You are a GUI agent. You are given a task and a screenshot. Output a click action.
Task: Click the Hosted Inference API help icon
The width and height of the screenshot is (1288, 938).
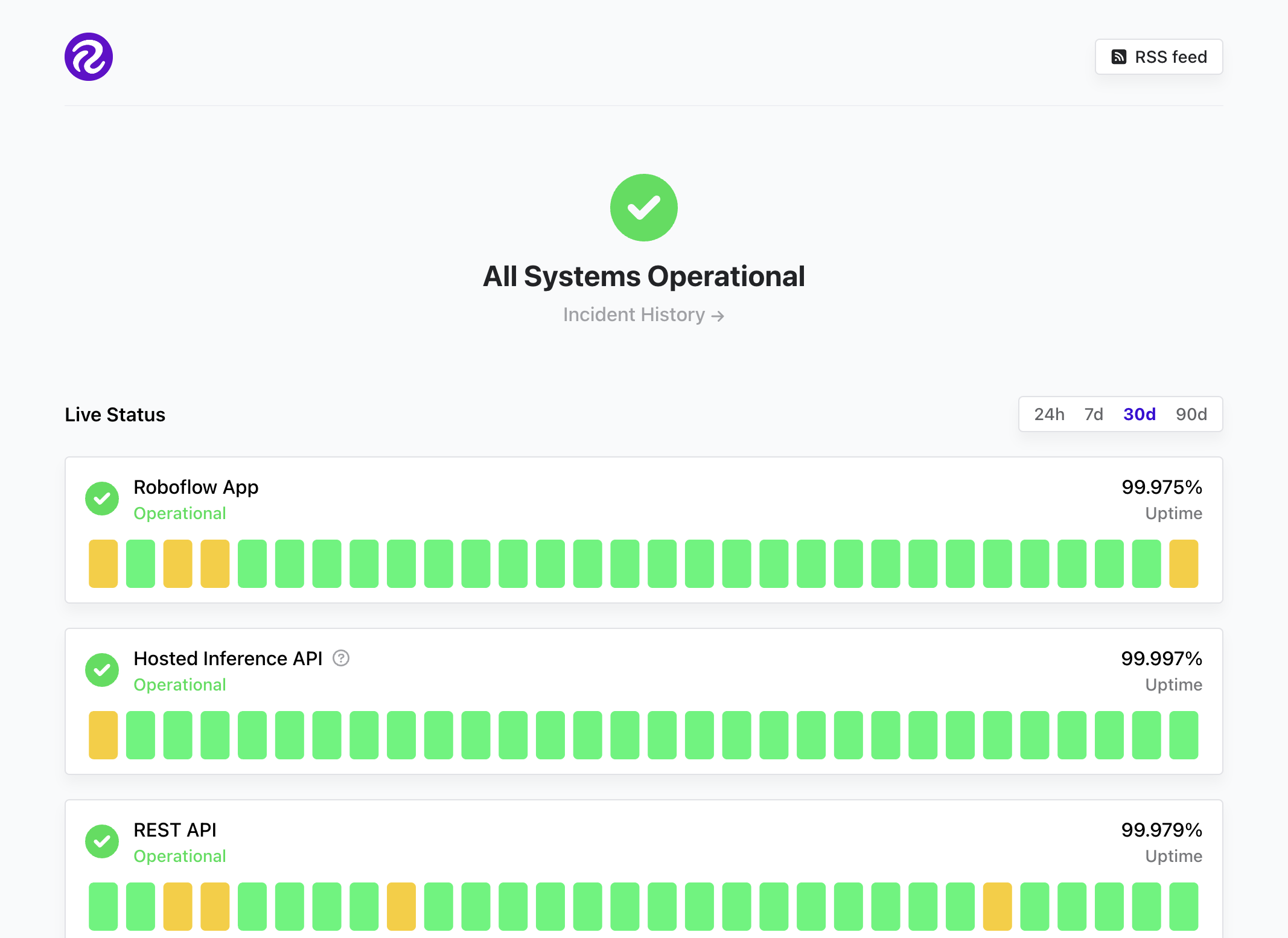pos(341,658)
